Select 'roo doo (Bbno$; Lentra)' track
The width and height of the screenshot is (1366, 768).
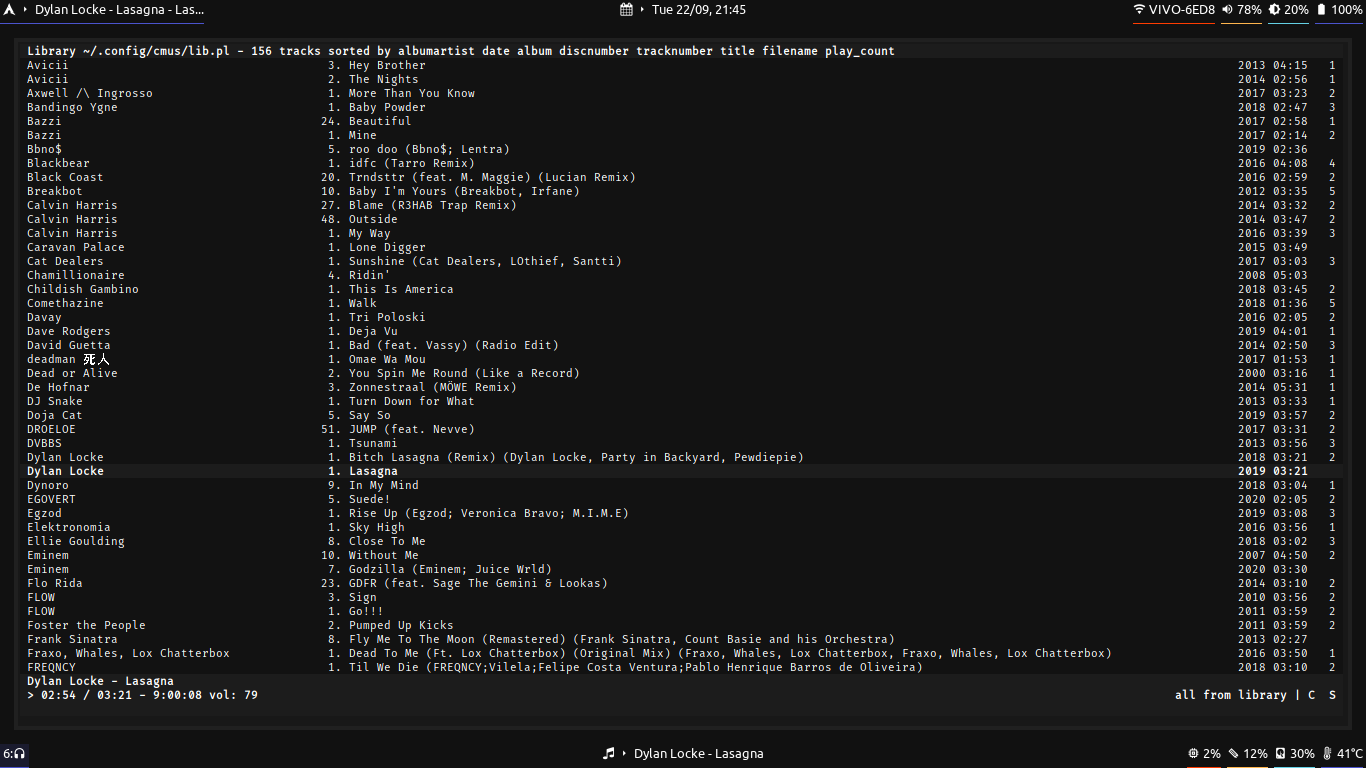pyautogui.click(x=683, y=149)
